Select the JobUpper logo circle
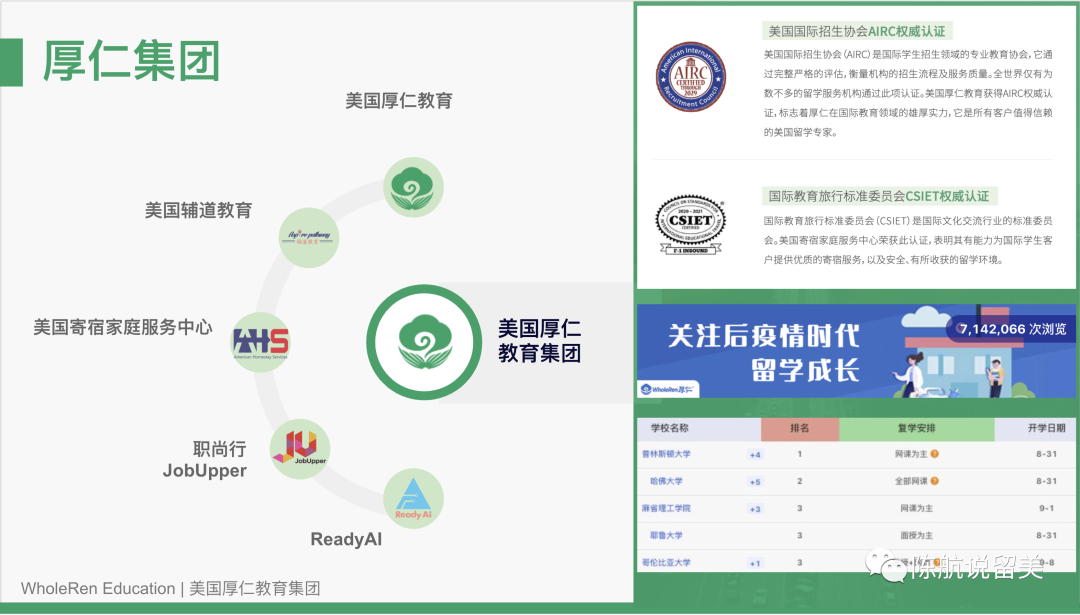The image size is (1080, 615). tap(300, 448)
